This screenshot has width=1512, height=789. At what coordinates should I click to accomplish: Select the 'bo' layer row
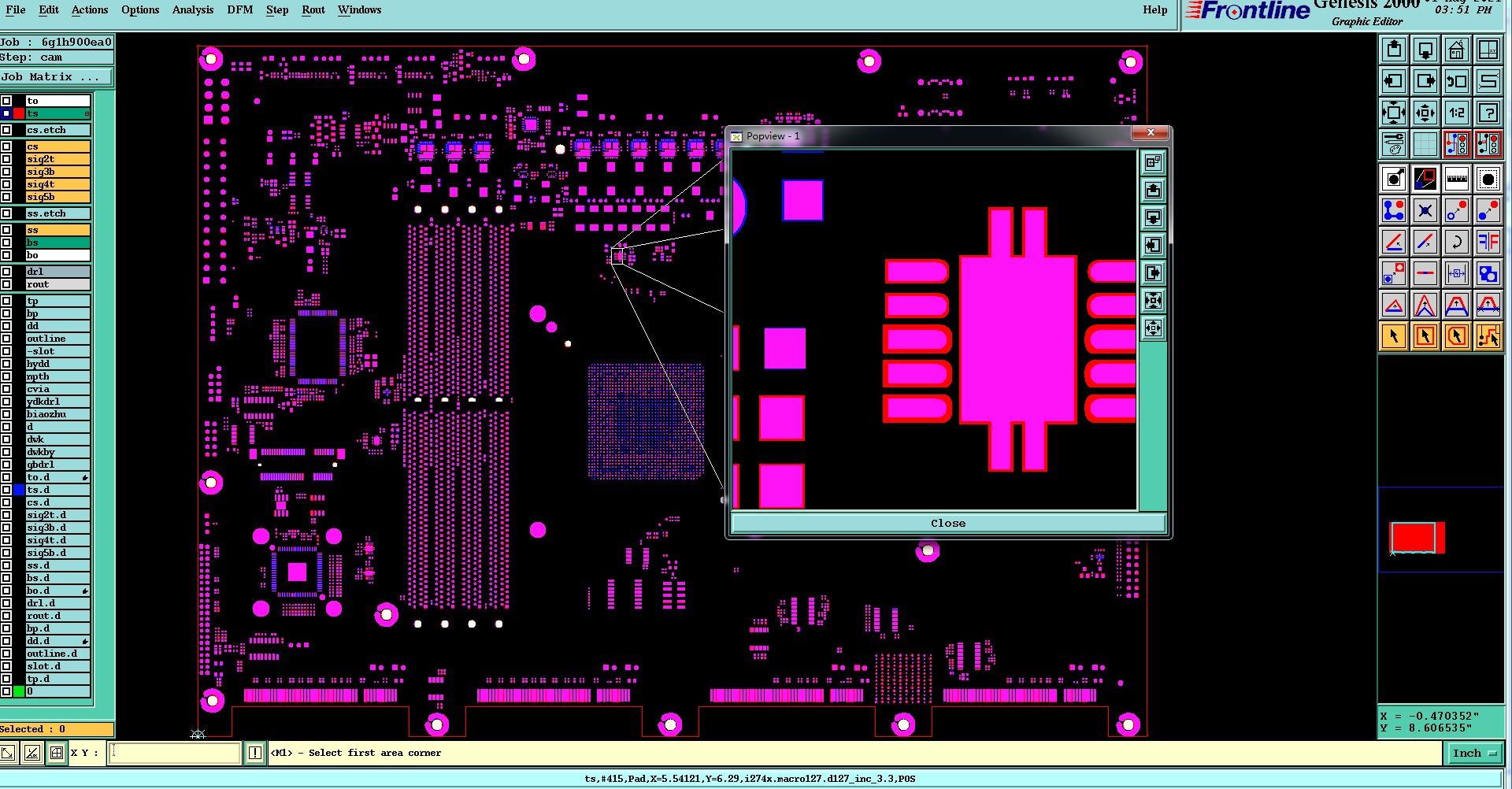(x=57, y=255)
